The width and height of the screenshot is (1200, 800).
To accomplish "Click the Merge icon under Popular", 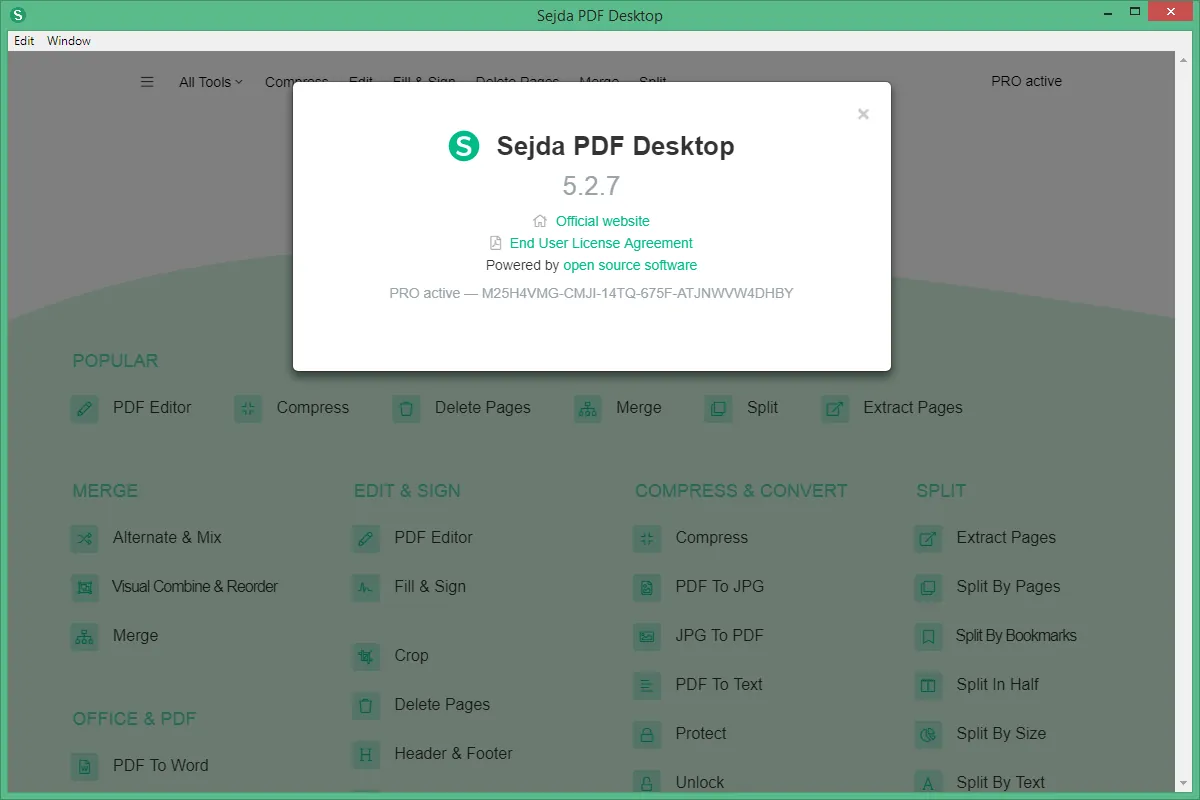I will 588,408.
